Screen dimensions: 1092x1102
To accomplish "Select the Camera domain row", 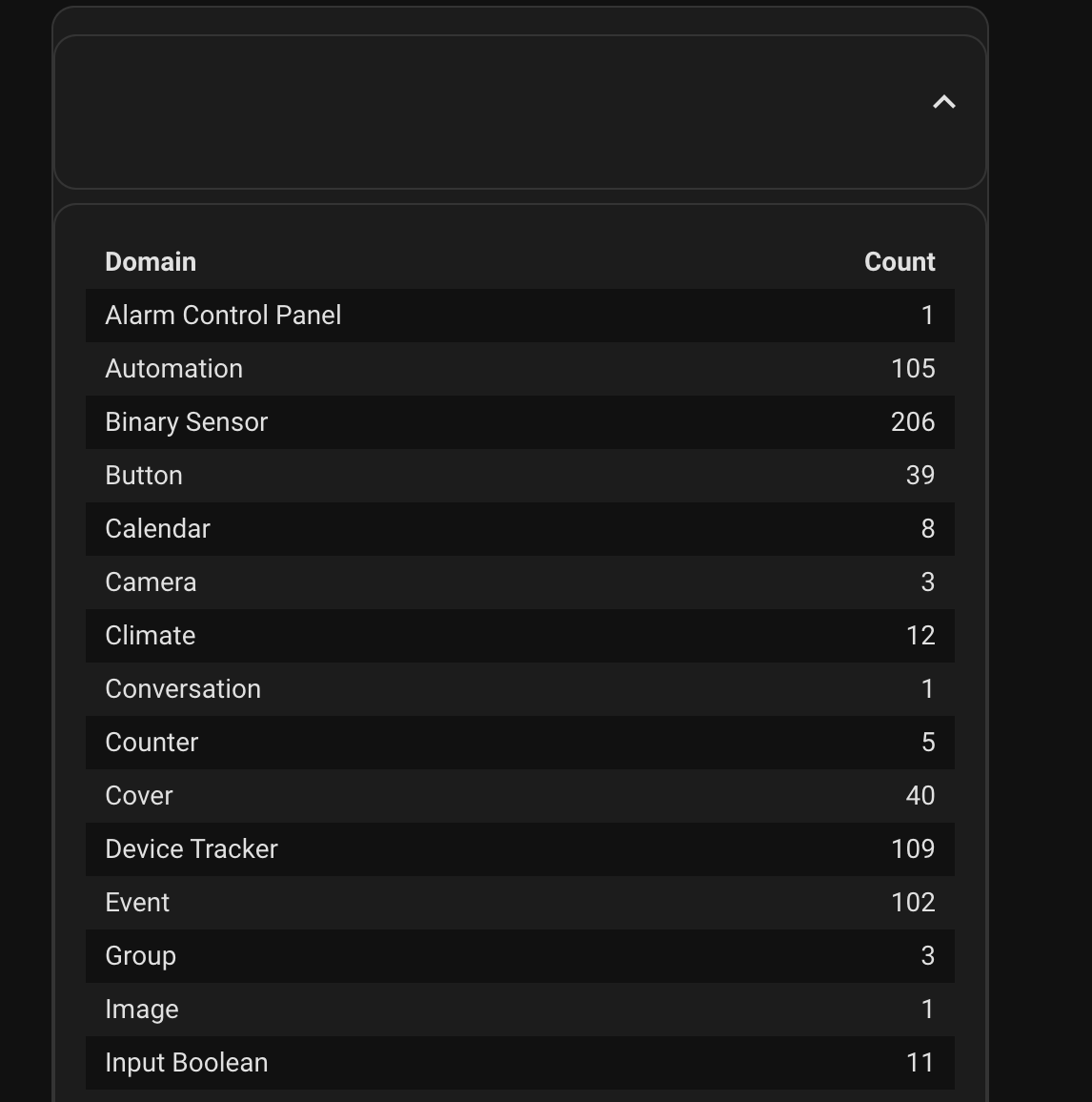I will pyautogui.click(x=520, y=582).
